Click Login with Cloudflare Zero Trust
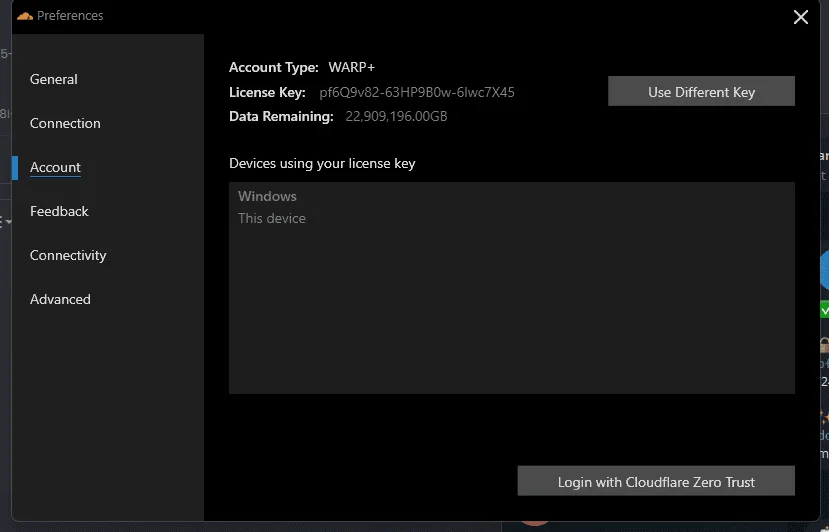This screenshot has width=829, height=532. (x=656, y=481)
